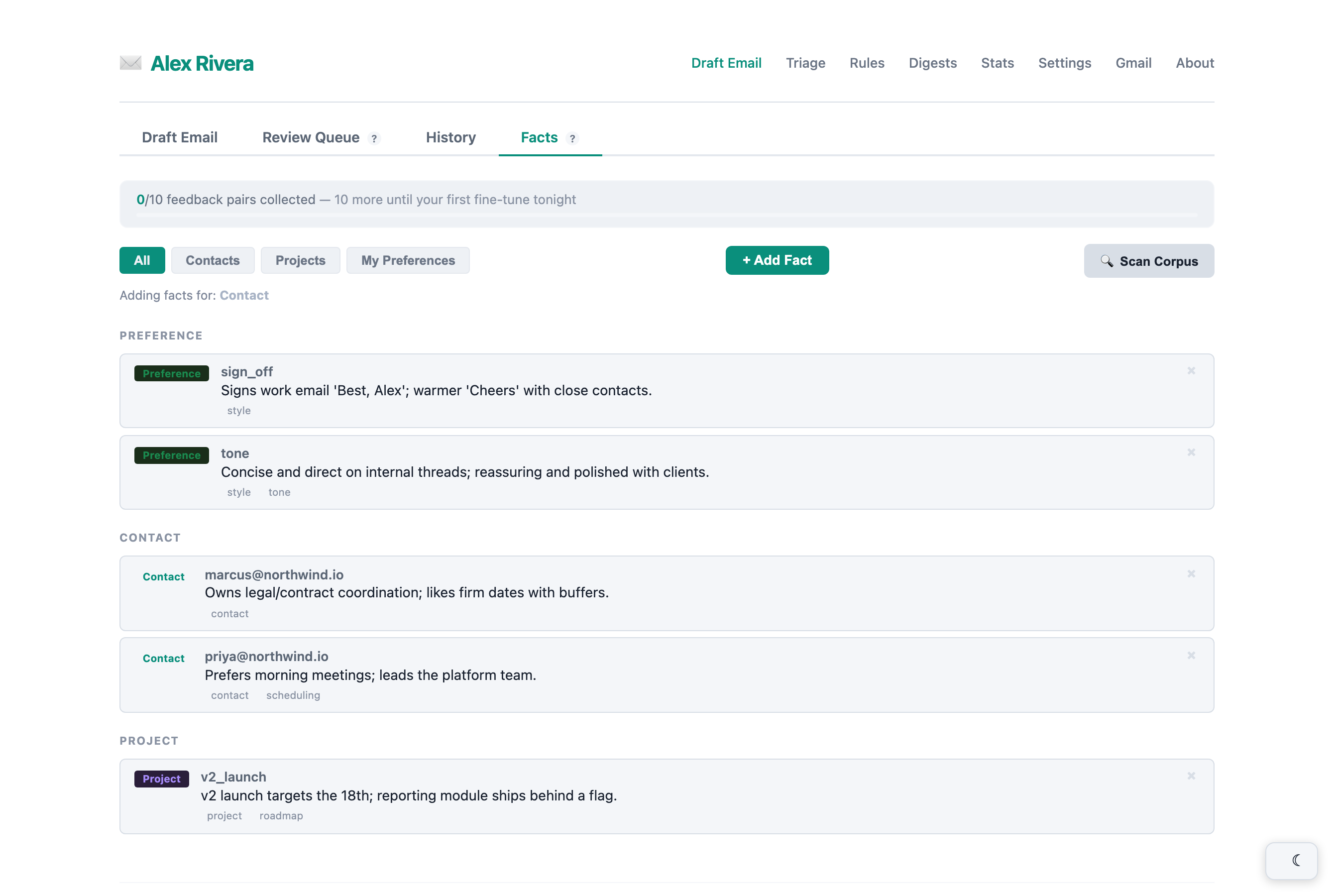The image size is (1334, 896).
Task: Click the 'sign_off' fact title
Action: point(247,372)
